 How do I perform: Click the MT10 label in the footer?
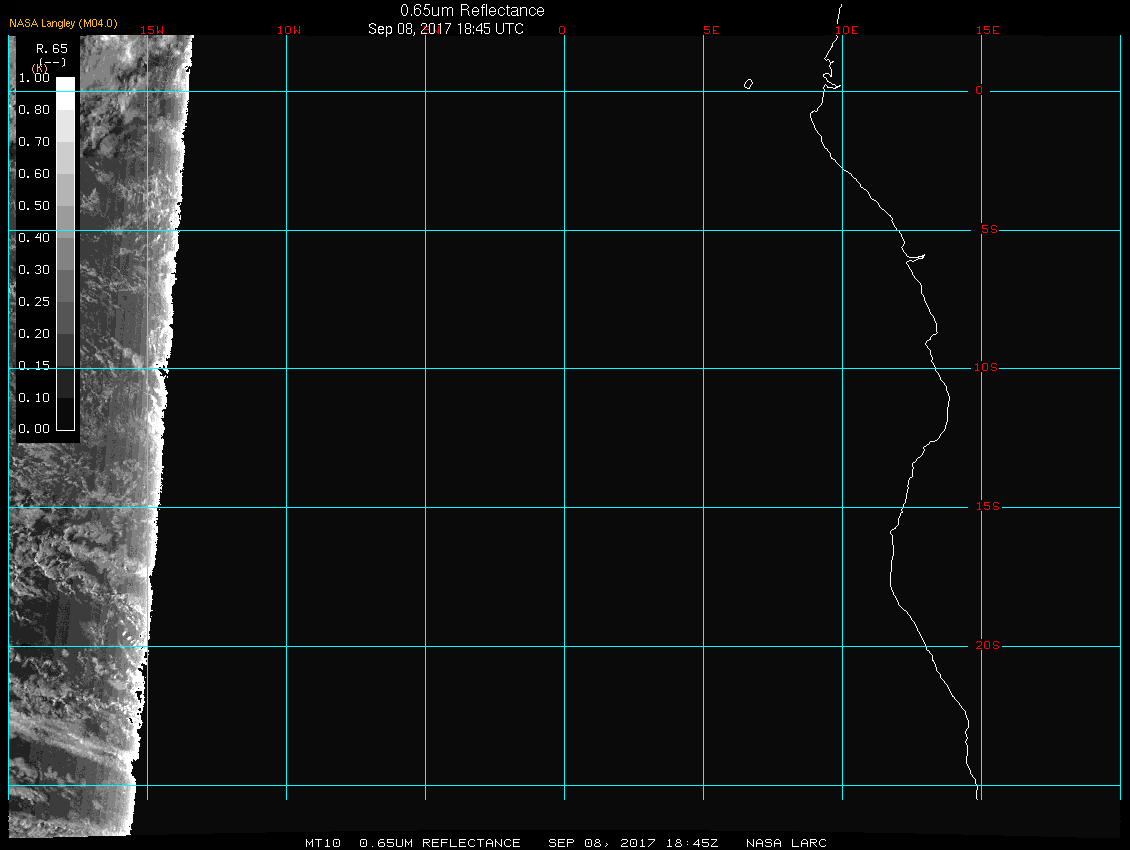[x=322, y=843]
